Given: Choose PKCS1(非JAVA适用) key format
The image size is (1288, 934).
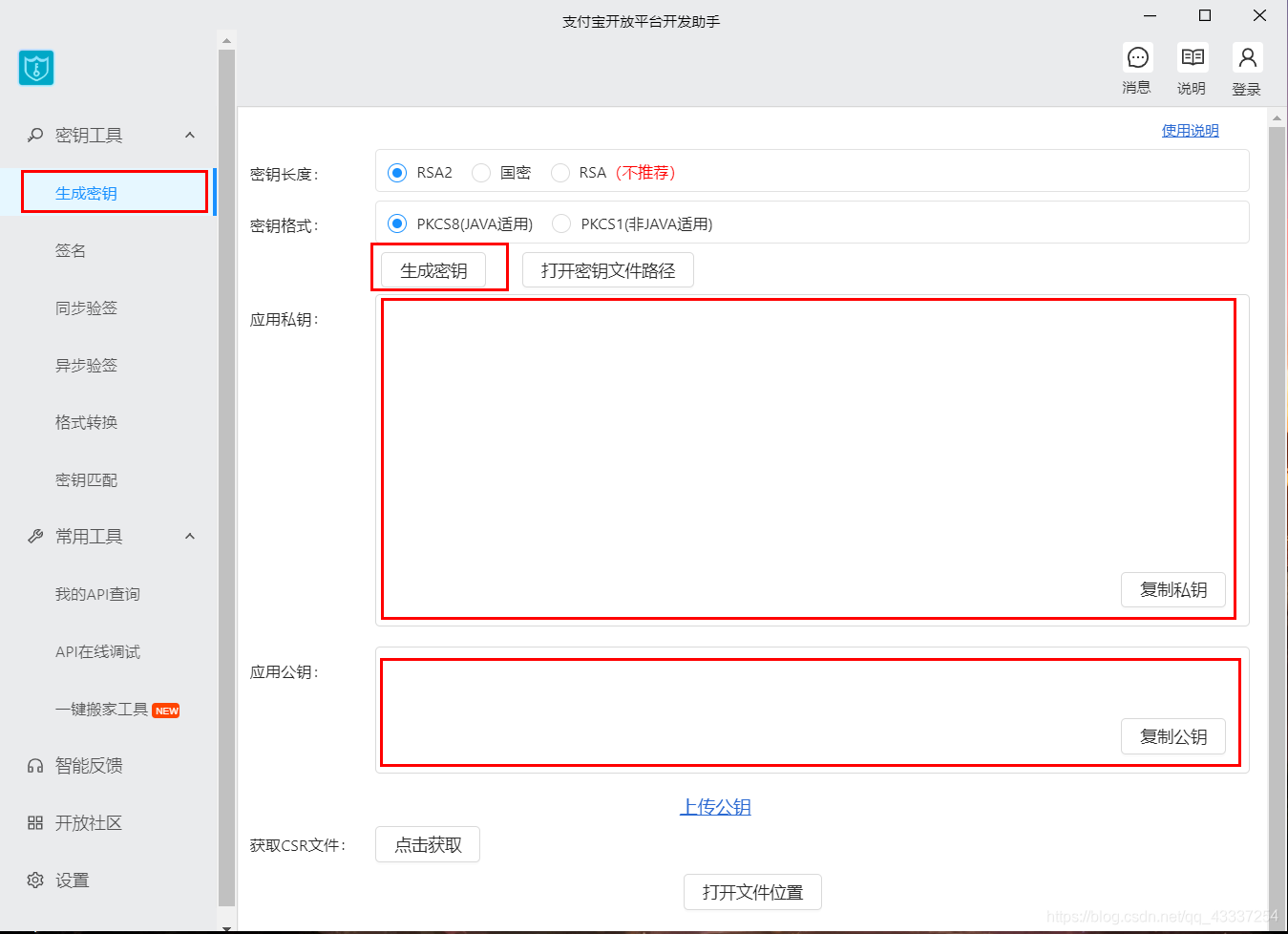Looking at the screenshot, I should coord(561,223).
